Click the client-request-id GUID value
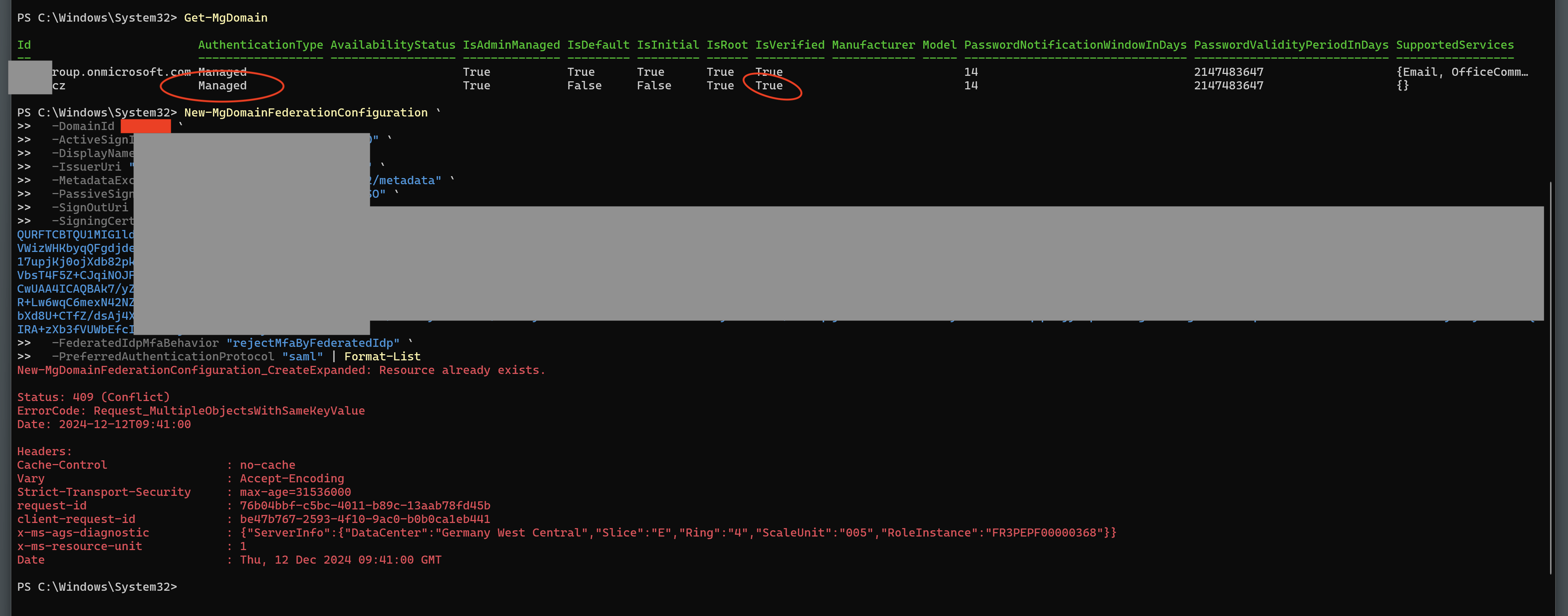 [x=365, y=519]
